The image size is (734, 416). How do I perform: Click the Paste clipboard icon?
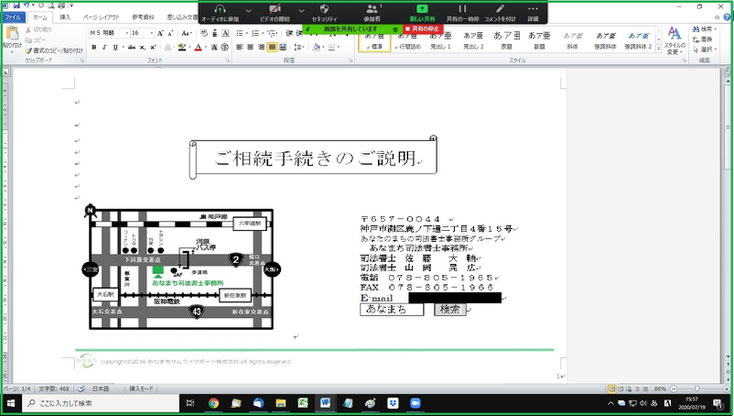pos(13,33)
